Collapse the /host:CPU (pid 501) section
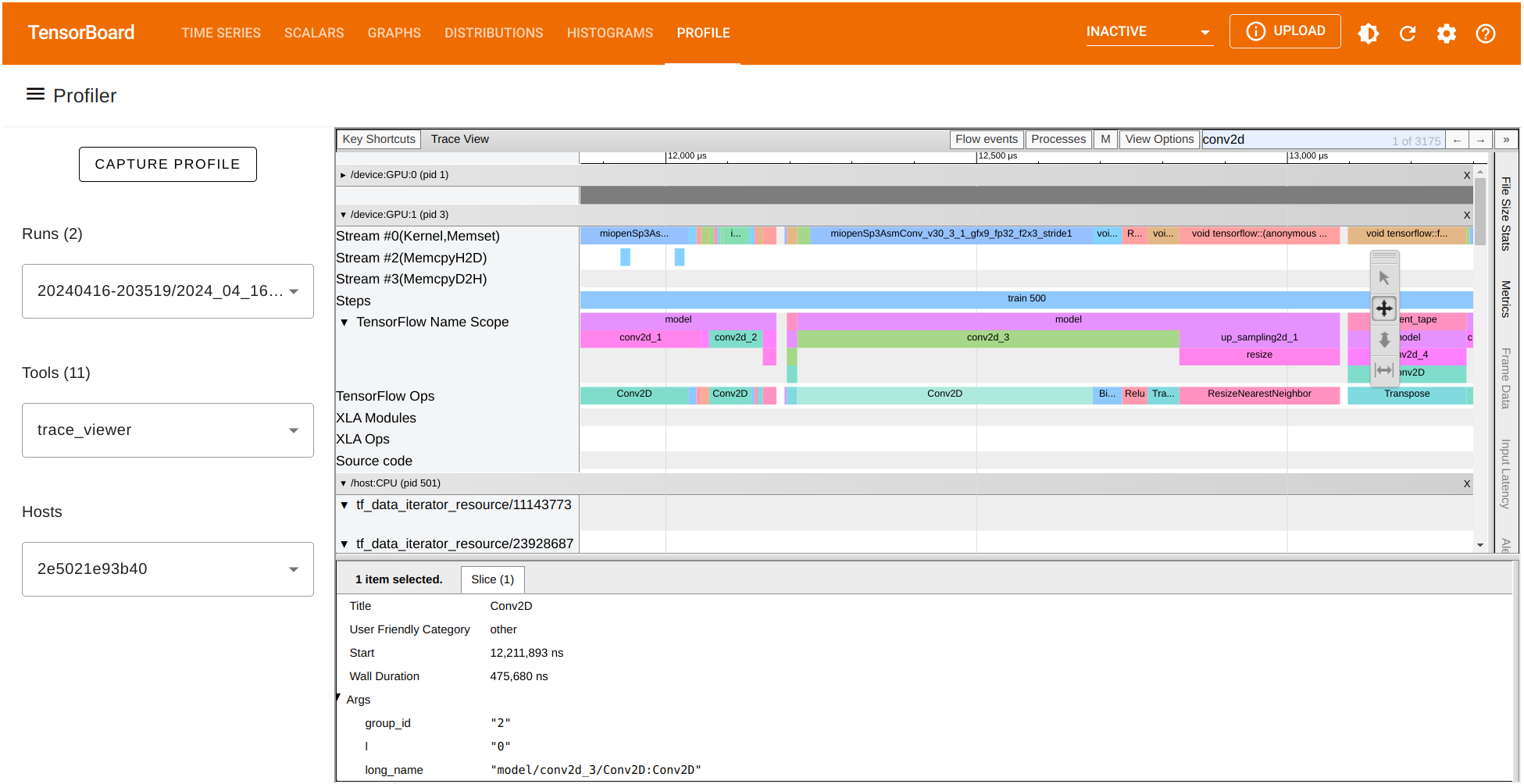The height and width of the screenshot is (784, 1524). pyautogui.click(x=343, y=483)
